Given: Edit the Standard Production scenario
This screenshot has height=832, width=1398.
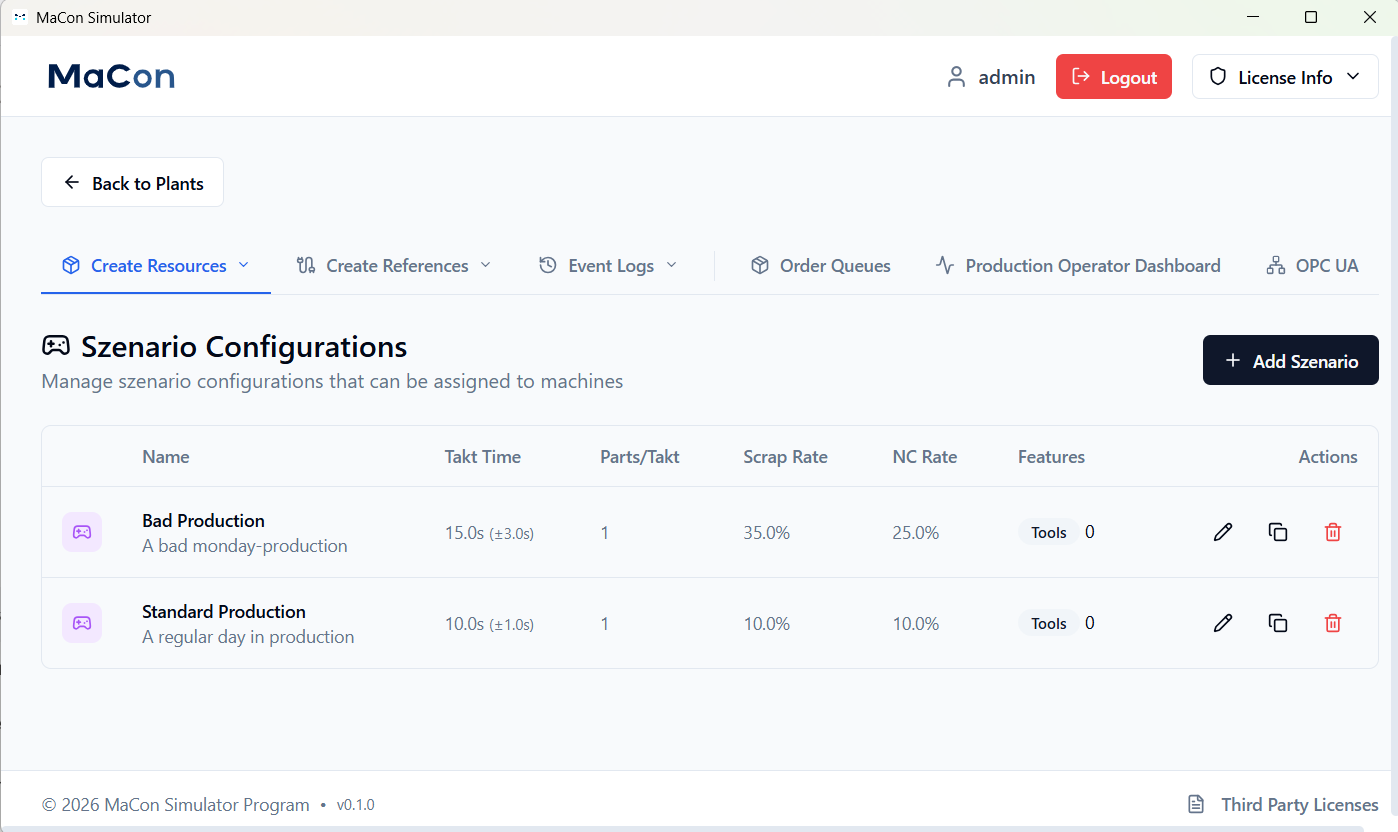Looking at the screenshot, I should pos(1222,623).
